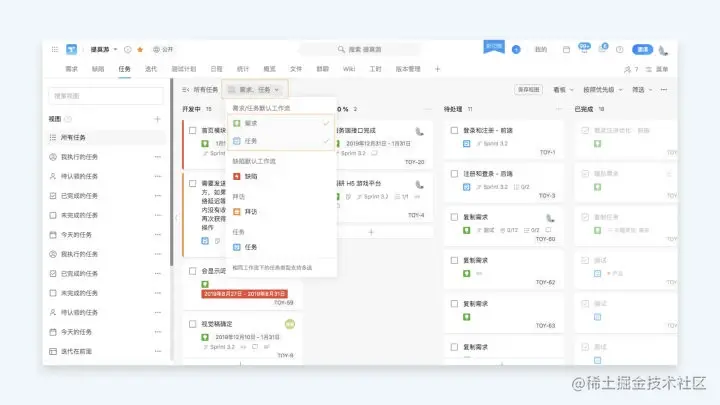The height and width of the screenshot is (405, 720).
Task: Open the user avatar in top-right corner
Action: (663, 50)
